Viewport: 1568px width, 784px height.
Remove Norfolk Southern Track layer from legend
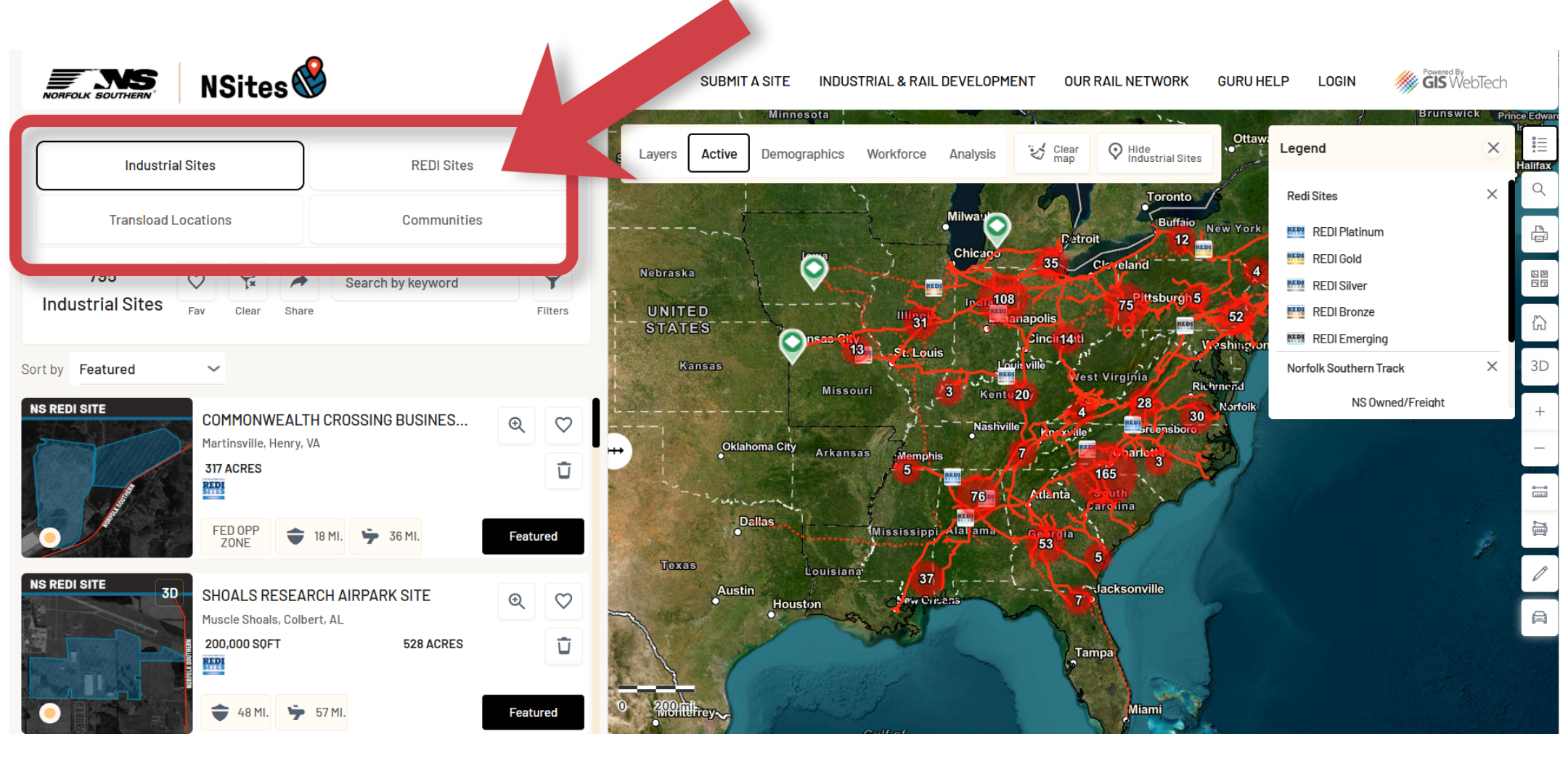point(1492,367)
